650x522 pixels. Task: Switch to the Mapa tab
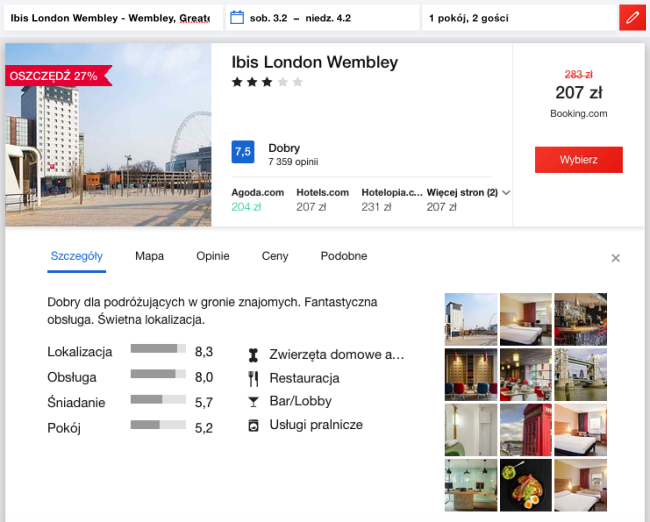[x=150, y=256]
